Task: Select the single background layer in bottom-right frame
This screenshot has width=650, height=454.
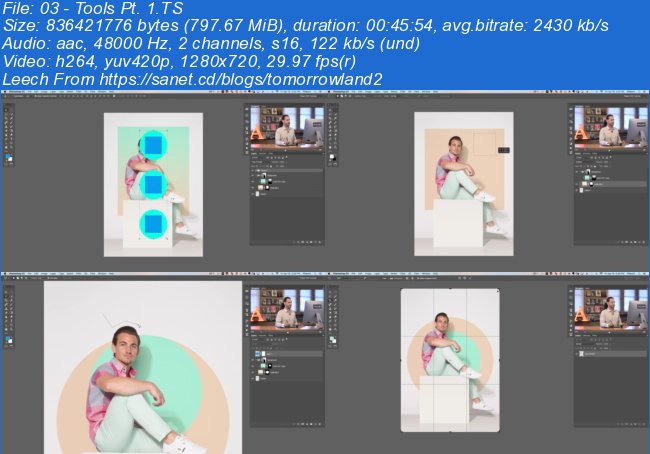Action: pyautogui.click(x=611, y=354)
